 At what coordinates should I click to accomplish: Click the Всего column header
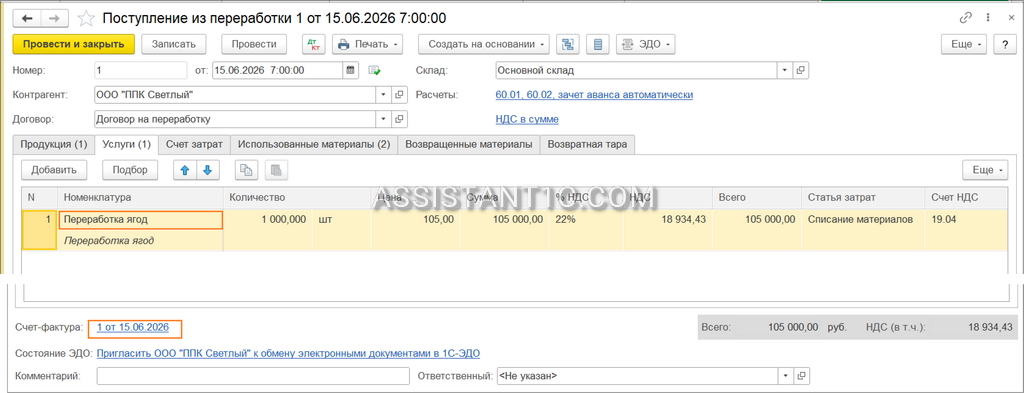click(757, 197)
